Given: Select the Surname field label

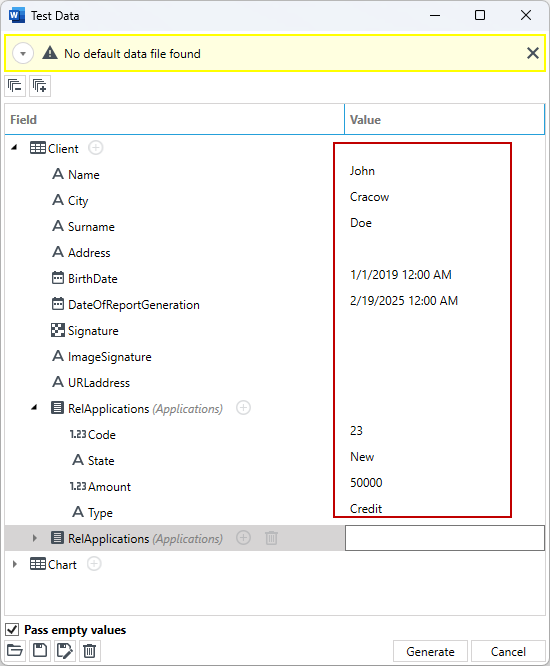Looking at the screenshot, I should coord(91,226).
